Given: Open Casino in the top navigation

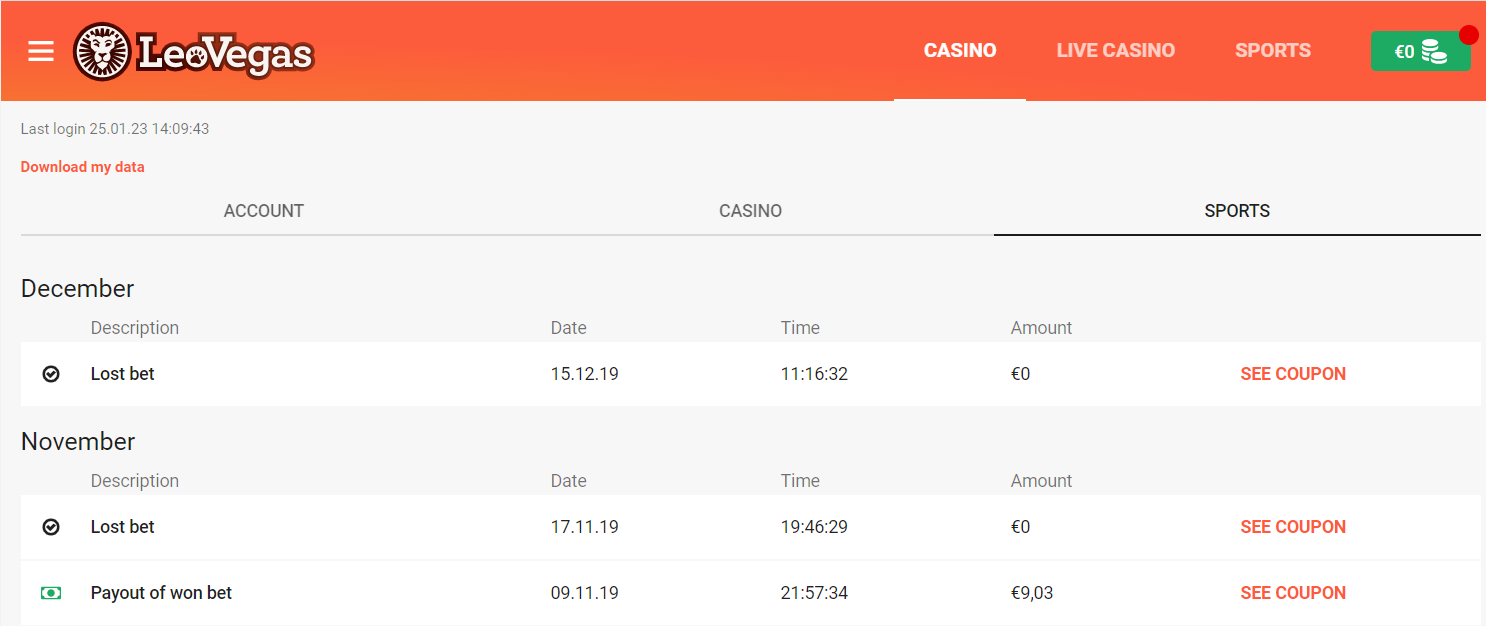Looking at the screenshot, I should (x=960, y=51).
